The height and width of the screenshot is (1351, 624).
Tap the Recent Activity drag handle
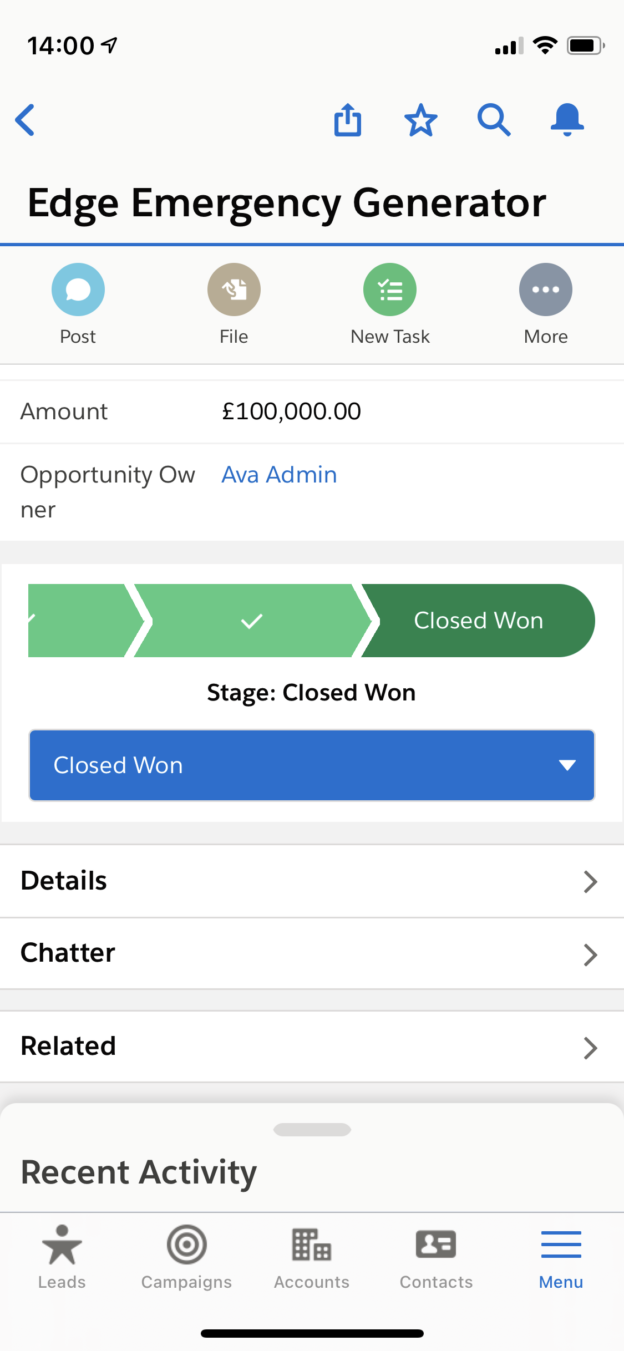point(311,1129)
